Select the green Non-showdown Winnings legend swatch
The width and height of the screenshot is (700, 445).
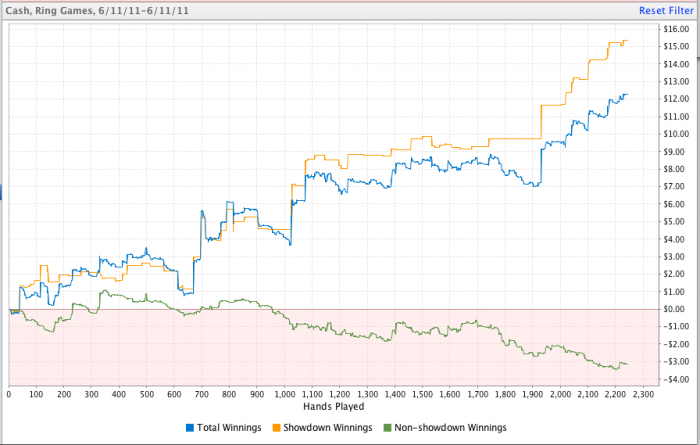pyautogui.click(x=387, y=428)
